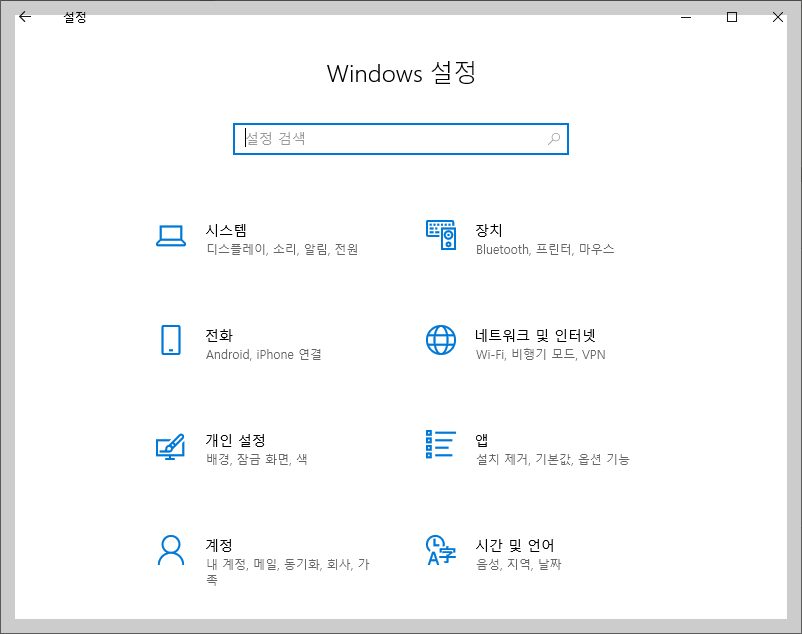Click the text Android, iPhone 연결
Image resolution: width=802 pixels, height=634 pixels.
(264, 354)
